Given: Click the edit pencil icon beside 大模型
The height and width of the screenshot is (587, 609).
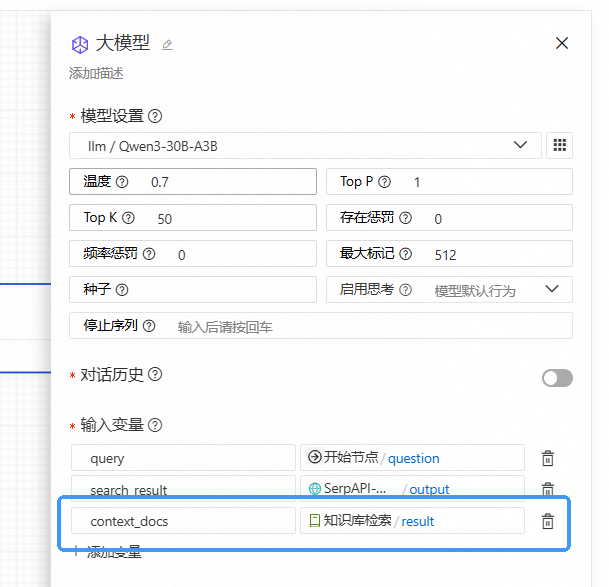Looking at the screenshot, I should click(167, 45).
